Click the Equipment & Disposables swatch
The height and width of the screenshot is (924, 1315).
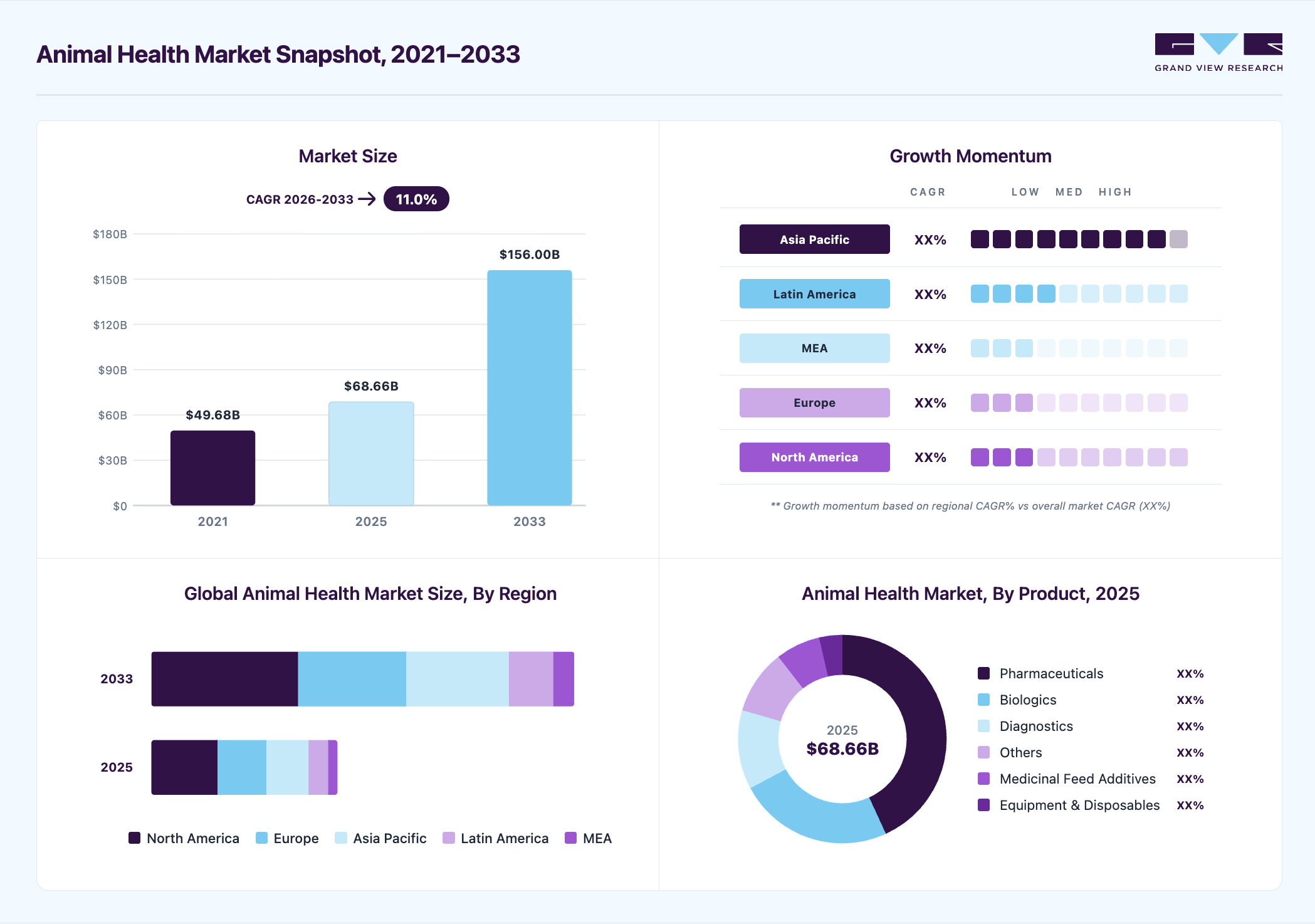(983, 805)
